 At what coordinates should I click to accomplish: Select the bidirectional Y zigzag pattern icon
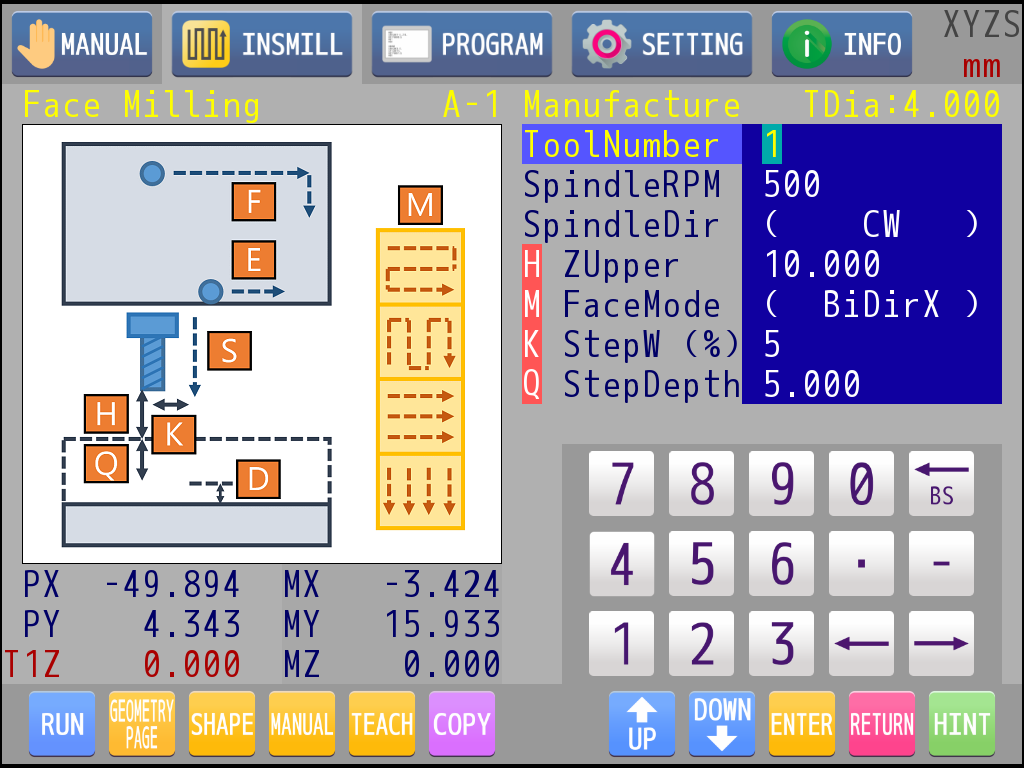click(x=420, y=342)
